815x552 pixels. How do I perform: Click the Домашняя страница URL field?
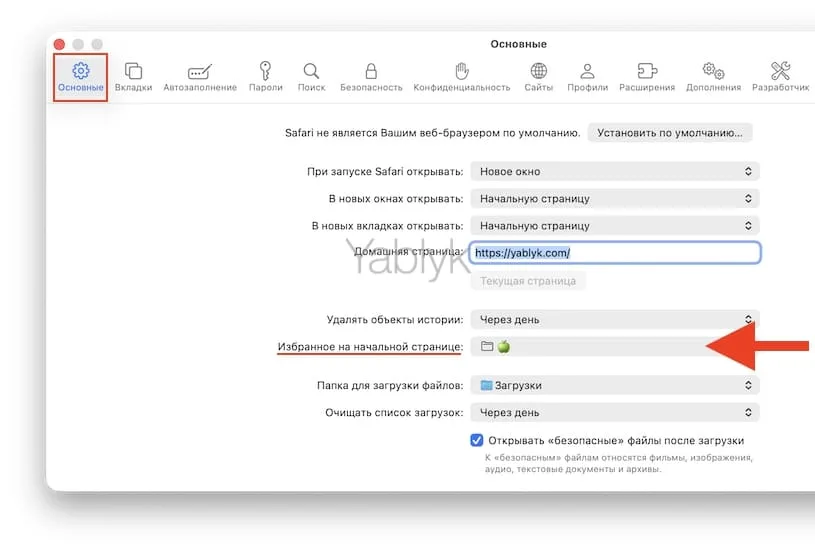tap(615, 253)
